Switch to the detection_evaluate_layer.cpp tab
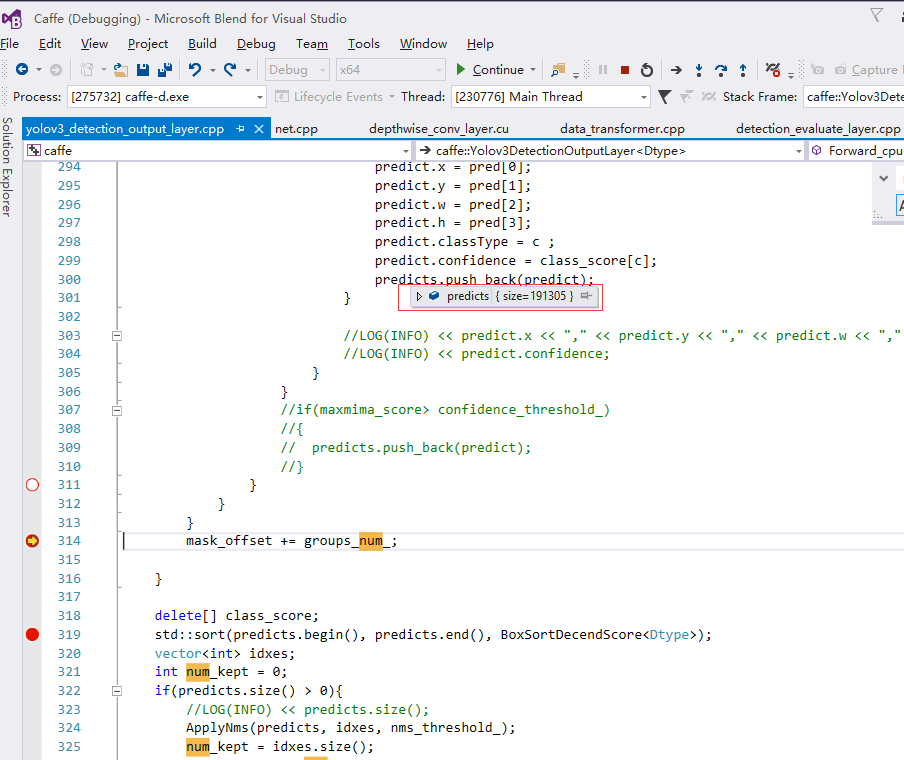Image resolution: width=904 pixels, height=760 pixels. point(818,129)
